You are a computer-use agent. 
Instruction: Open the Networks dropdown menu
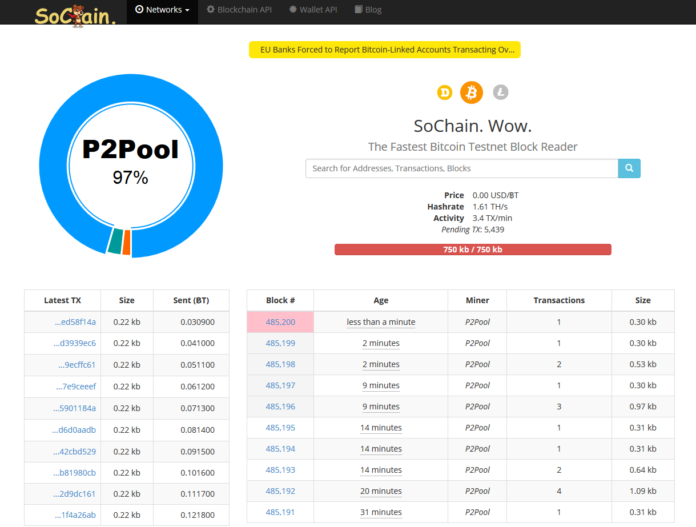click(162, 10)
